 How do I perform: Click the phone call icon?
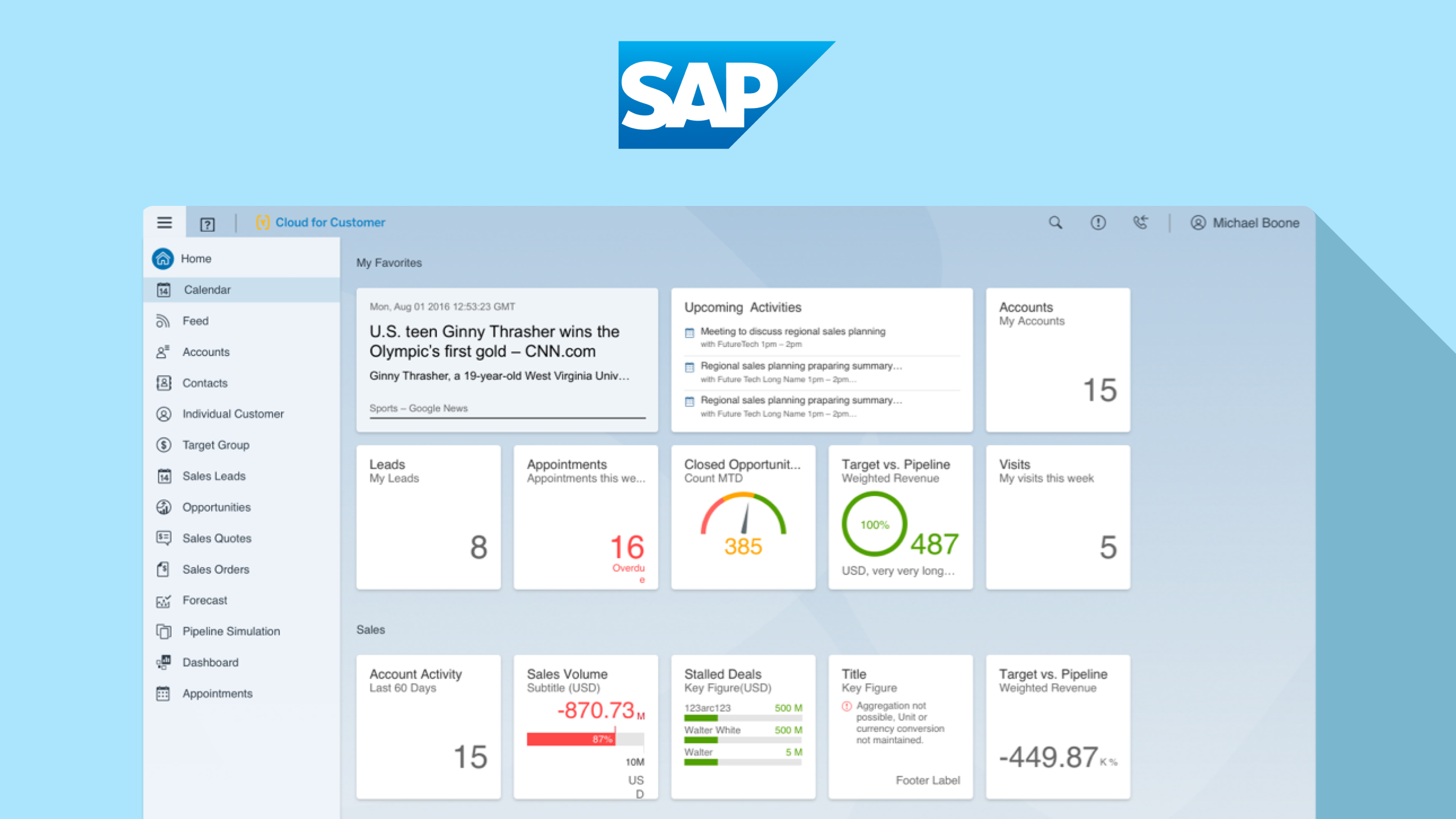1140,222
